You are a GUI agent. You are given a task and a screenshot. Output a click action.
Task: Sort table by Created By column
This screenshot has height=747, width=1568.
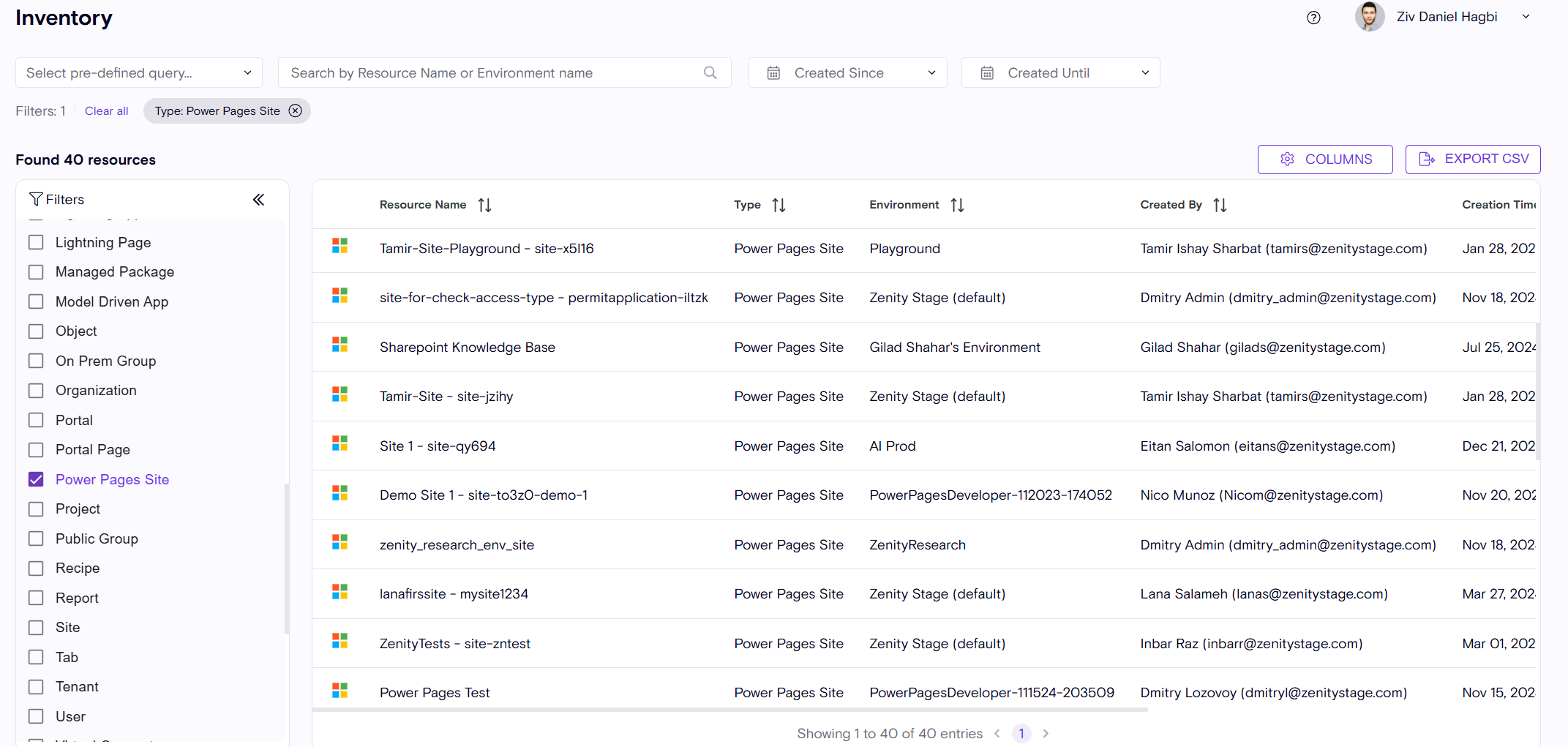point(1220,206)
